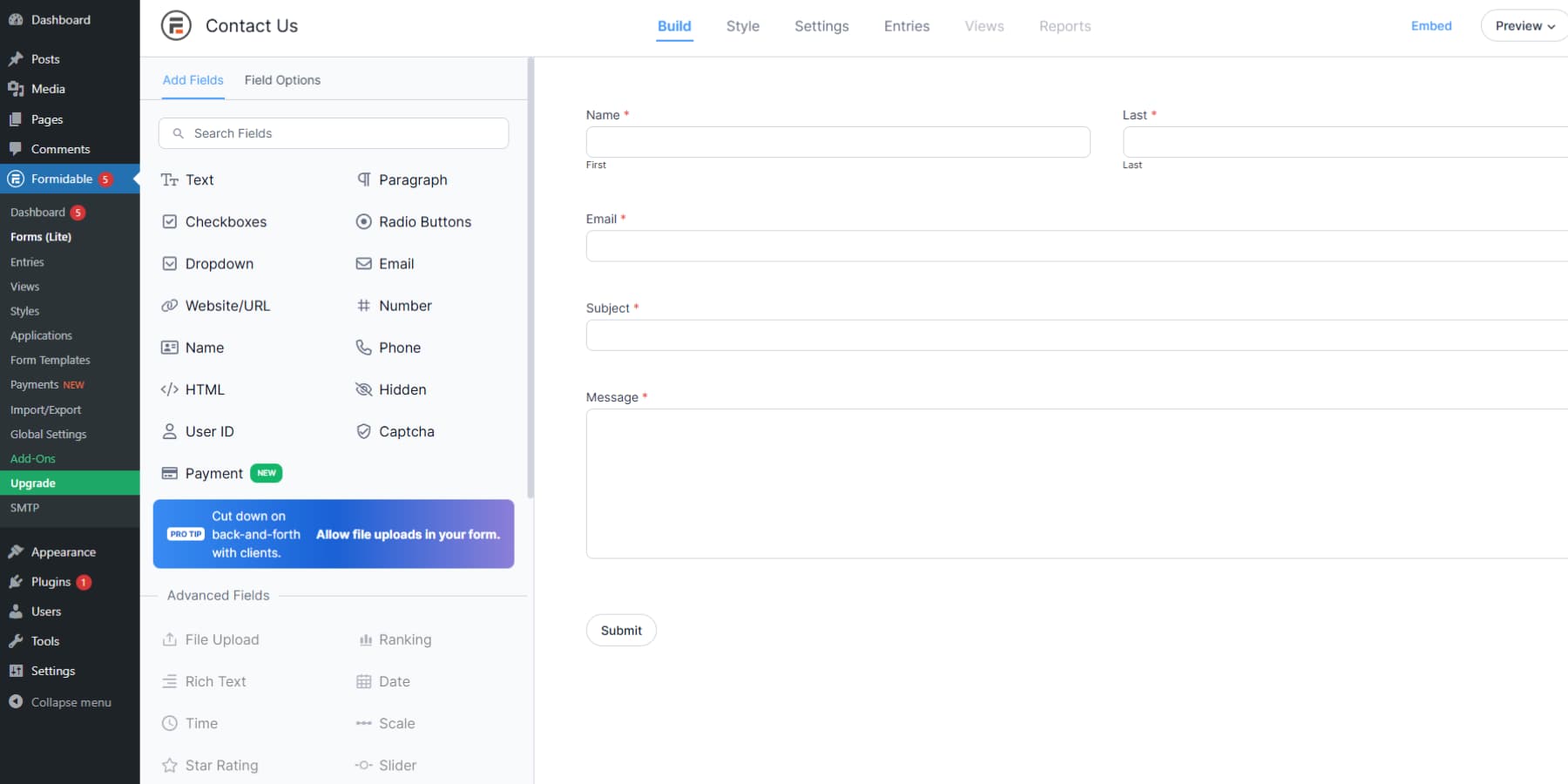Click the Embed link

[1431, 25]
